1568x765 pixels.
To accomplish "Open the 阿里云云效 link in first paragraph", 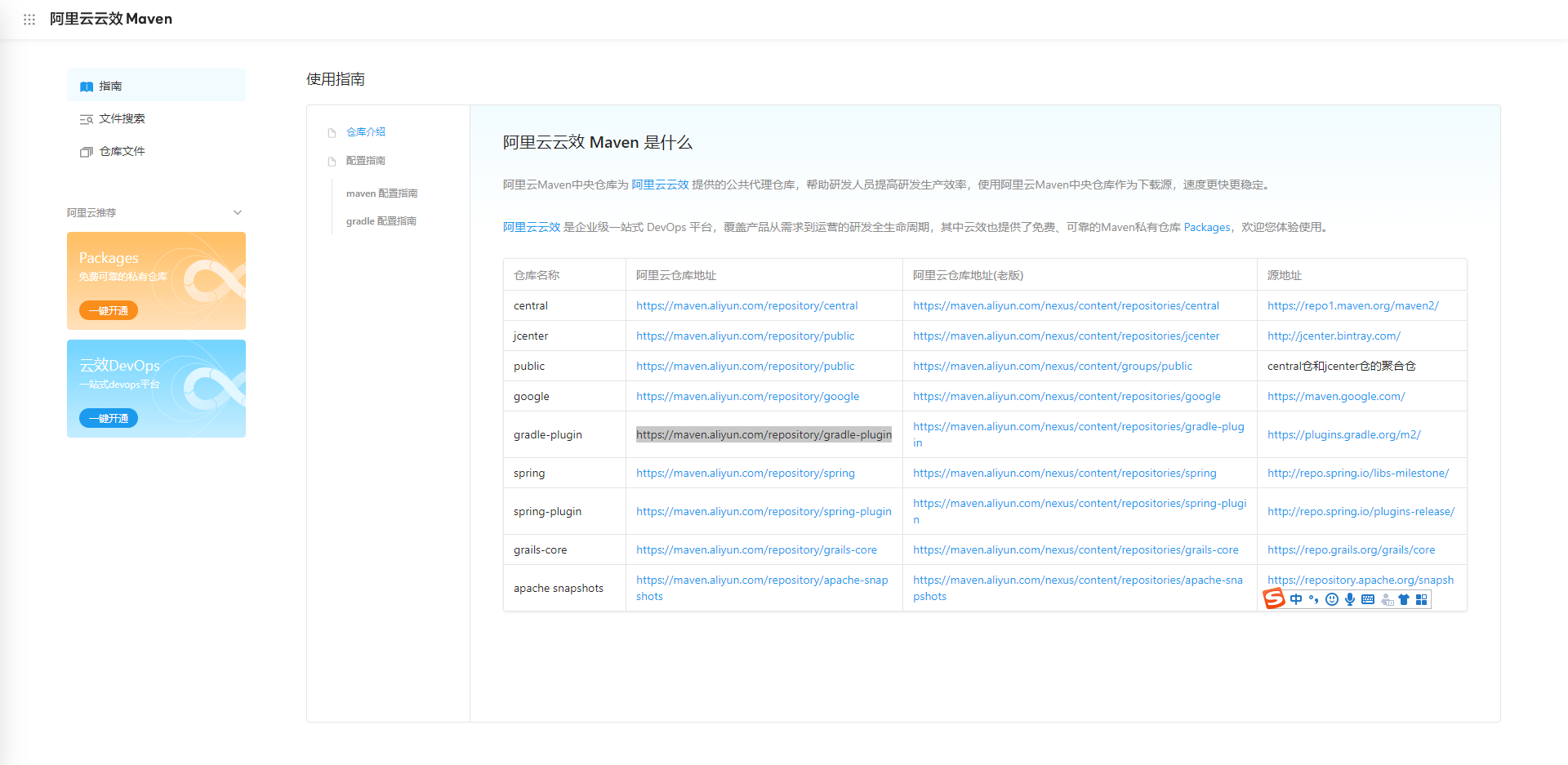I will (x=660, y=185).
